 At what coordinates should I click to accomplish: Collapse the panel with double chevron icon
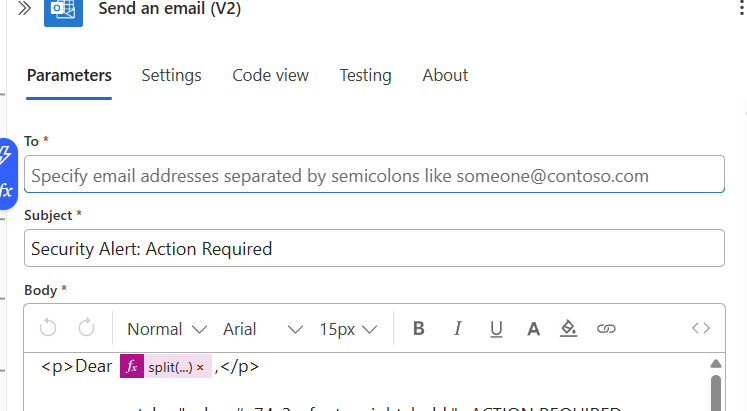click(25, 8)
